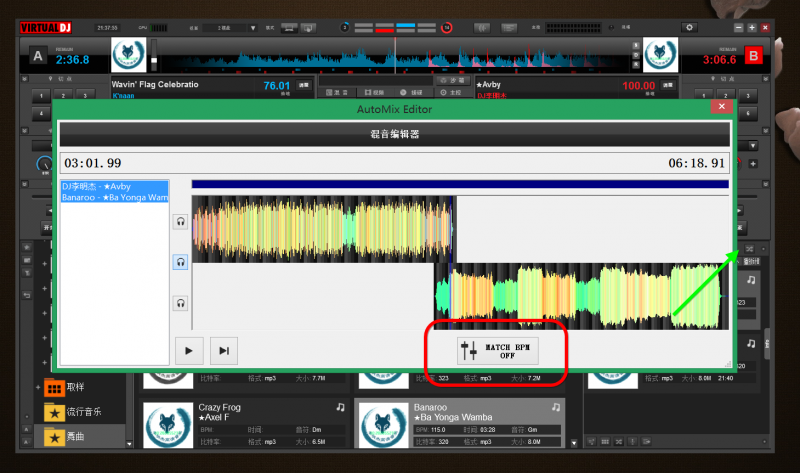Click the dark blue mix timeline bar
800x473 pixels.
[460, 184]
